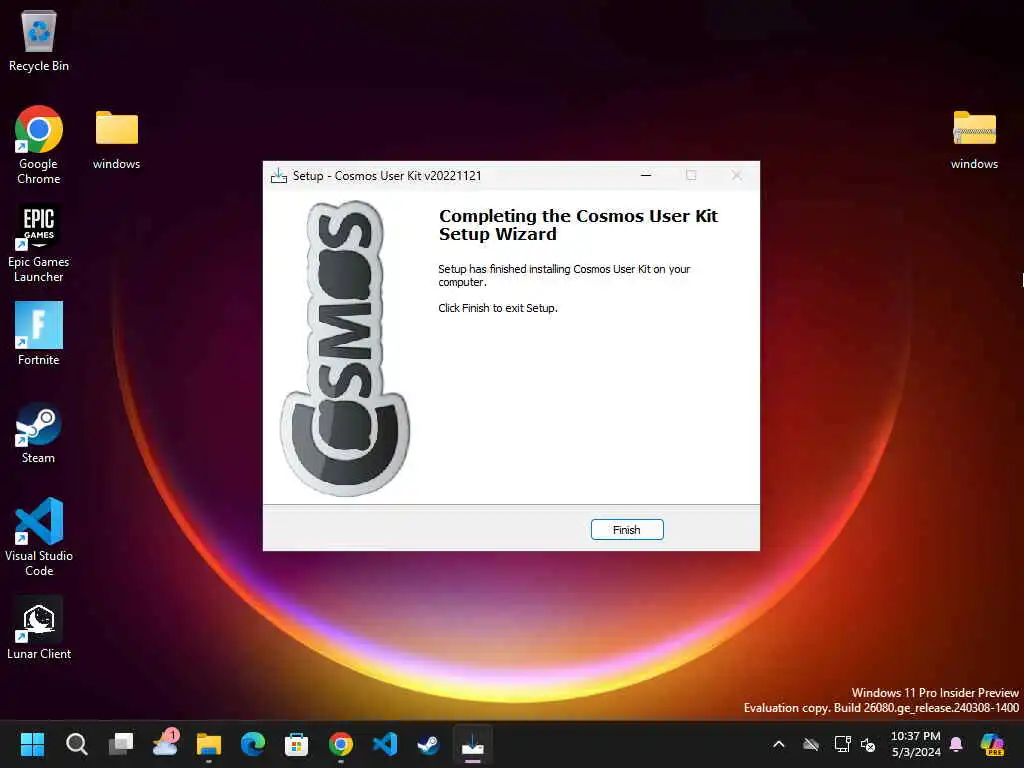
Task: Click the cloud sync tray icon
Action: pyautogui.click(x=811, y=744)
